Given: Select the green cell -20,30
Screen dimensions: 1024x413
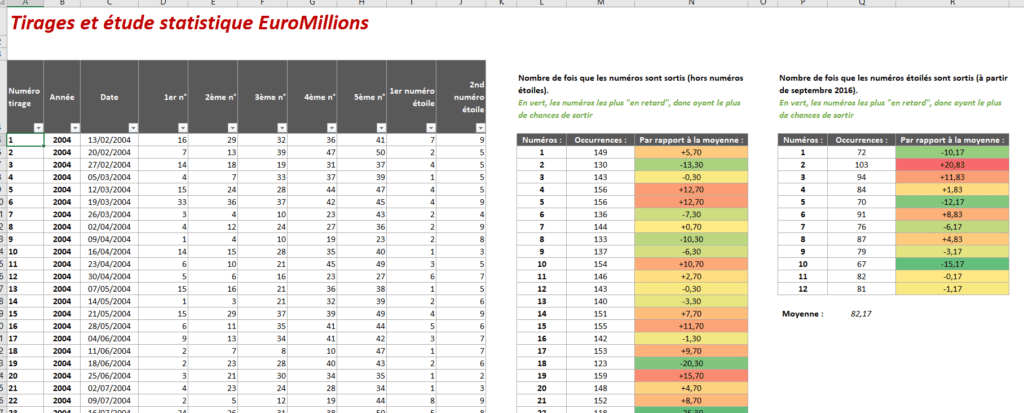Looking at the screenshot, I should pyautogui.click(x=691, y=363).
